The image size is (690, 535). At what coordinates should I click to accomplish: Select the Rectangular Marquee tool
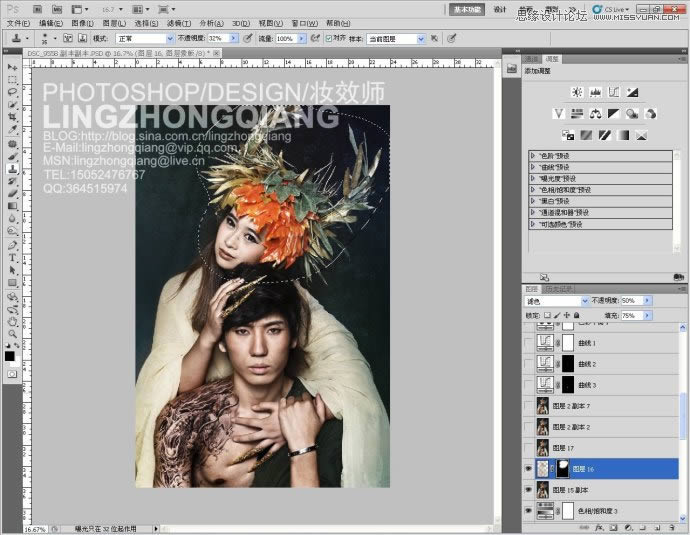(x=12, y=80)
